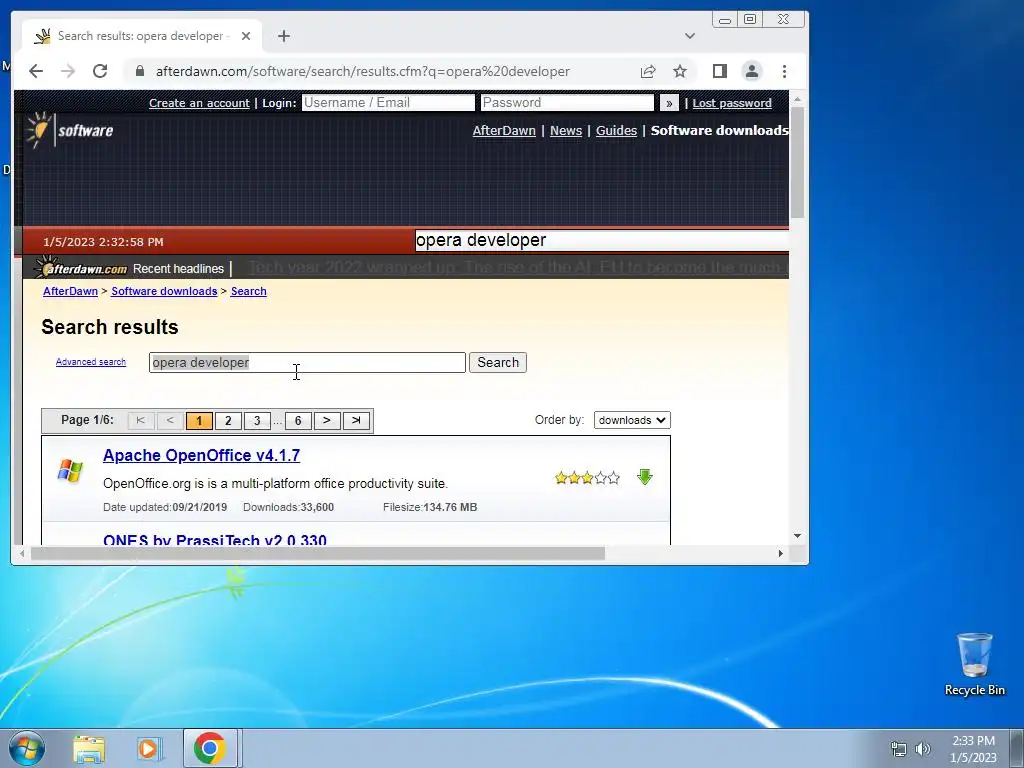This screenshot has height=768, width=1024.
Task: Click Chrome's forward arrow button
Action: point(68,71)
